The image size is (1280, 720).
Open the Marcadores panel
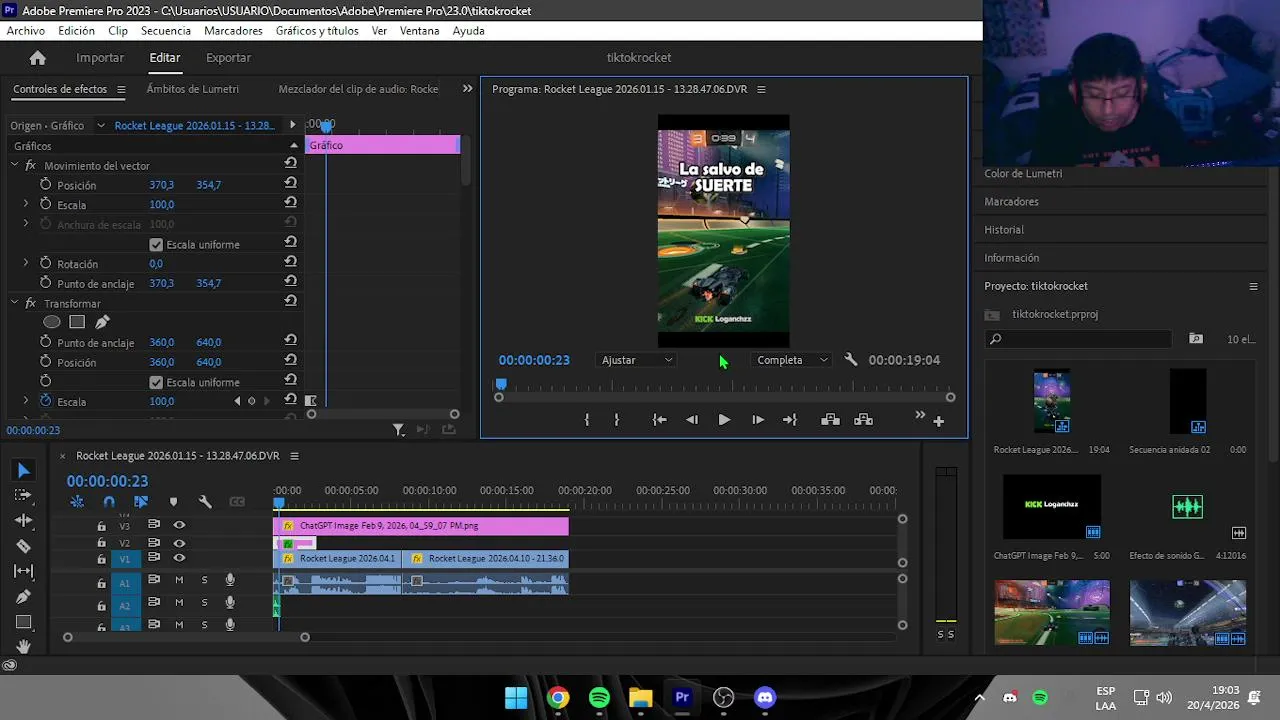pos(1011,201)
